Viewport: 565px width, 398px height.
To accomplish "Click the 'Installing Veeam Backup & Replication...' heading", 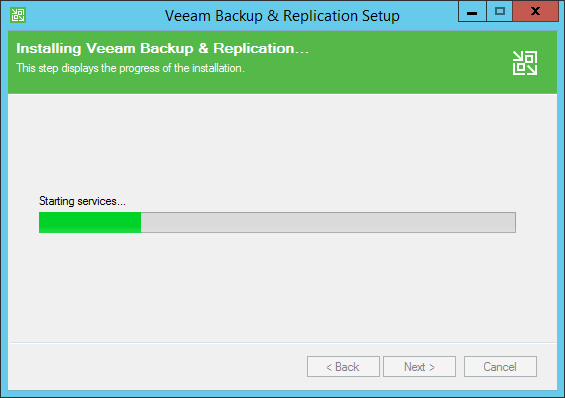I will (x=163, y=49).
